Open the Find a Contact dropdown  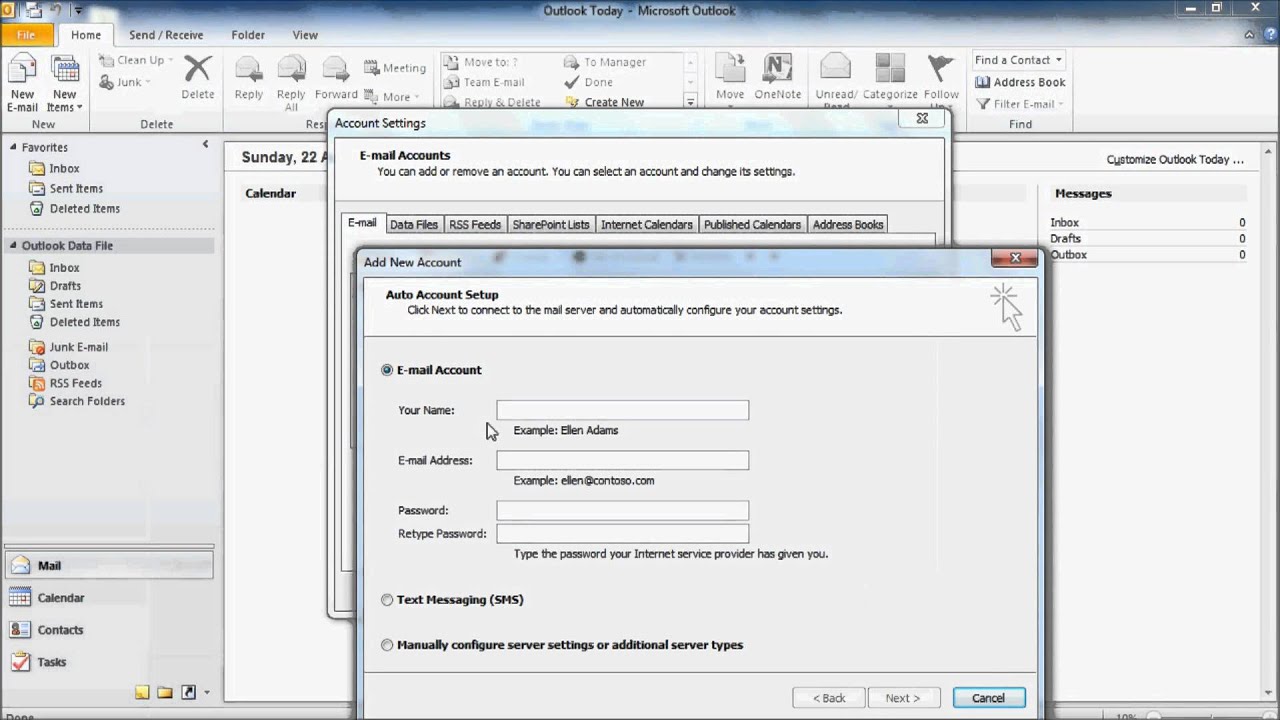(1018, 60)
